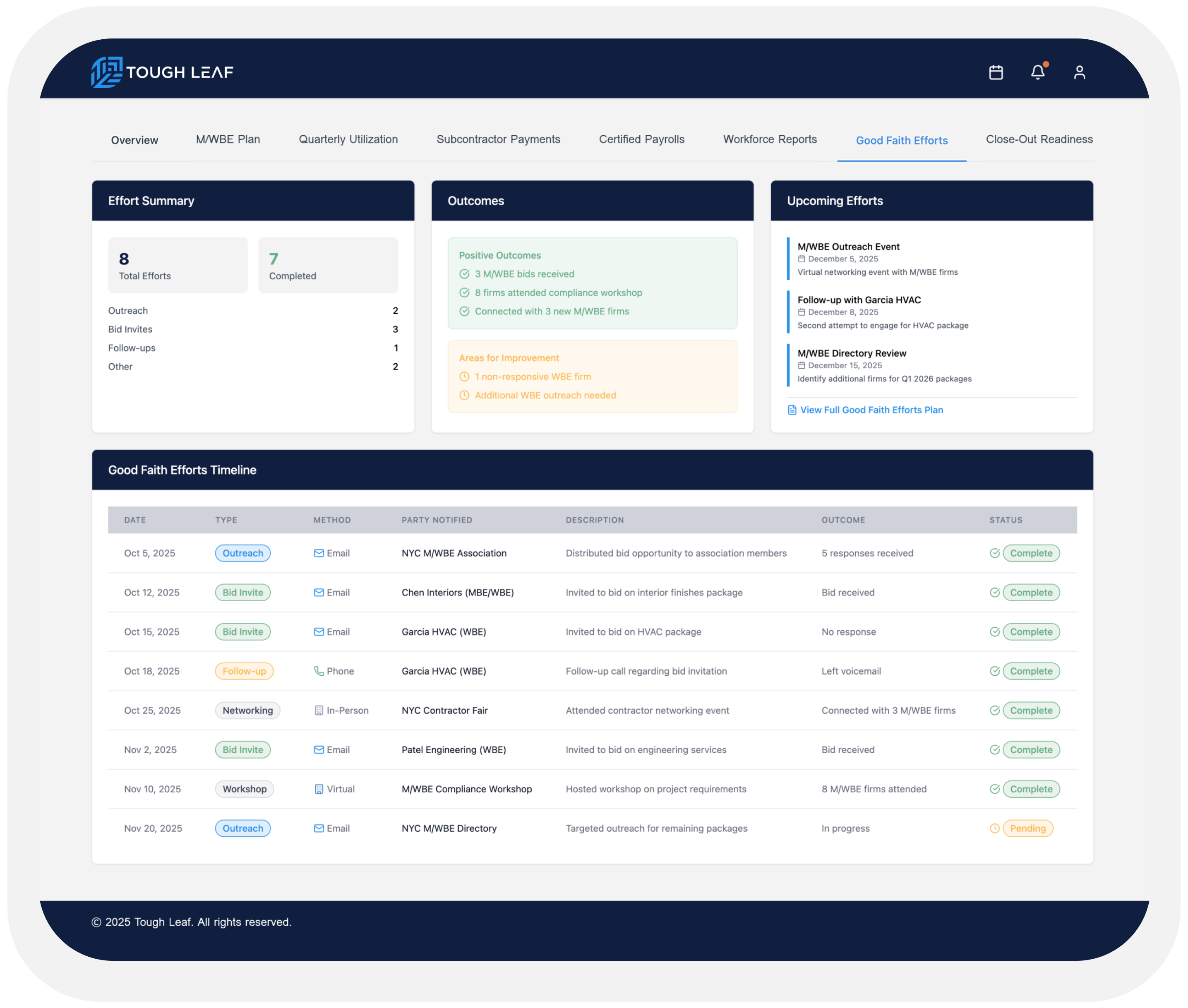Open the Quarterly Utilization tab
Image resolution: width=1188 pixels, height=1008 pixels.
point(348,139)
